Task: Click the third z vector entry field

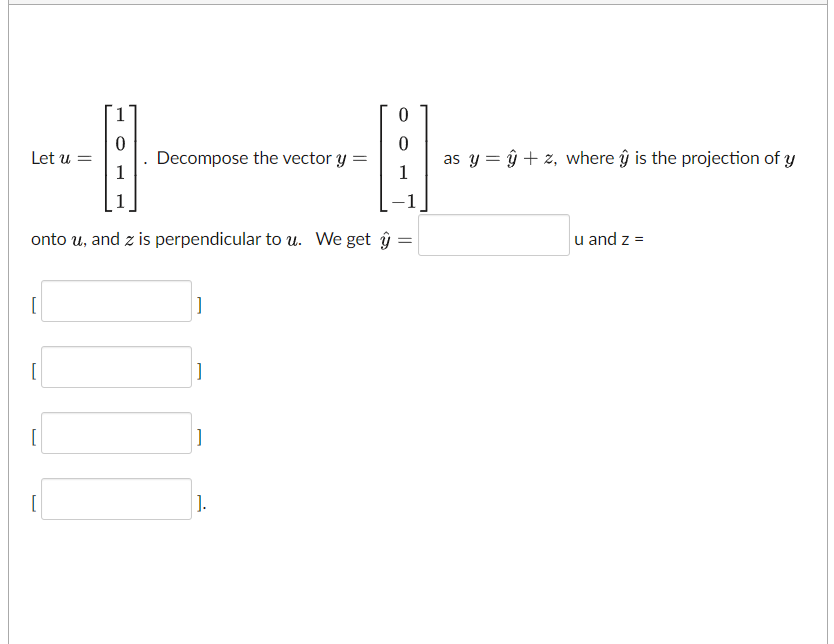Action: click(115, 432)
